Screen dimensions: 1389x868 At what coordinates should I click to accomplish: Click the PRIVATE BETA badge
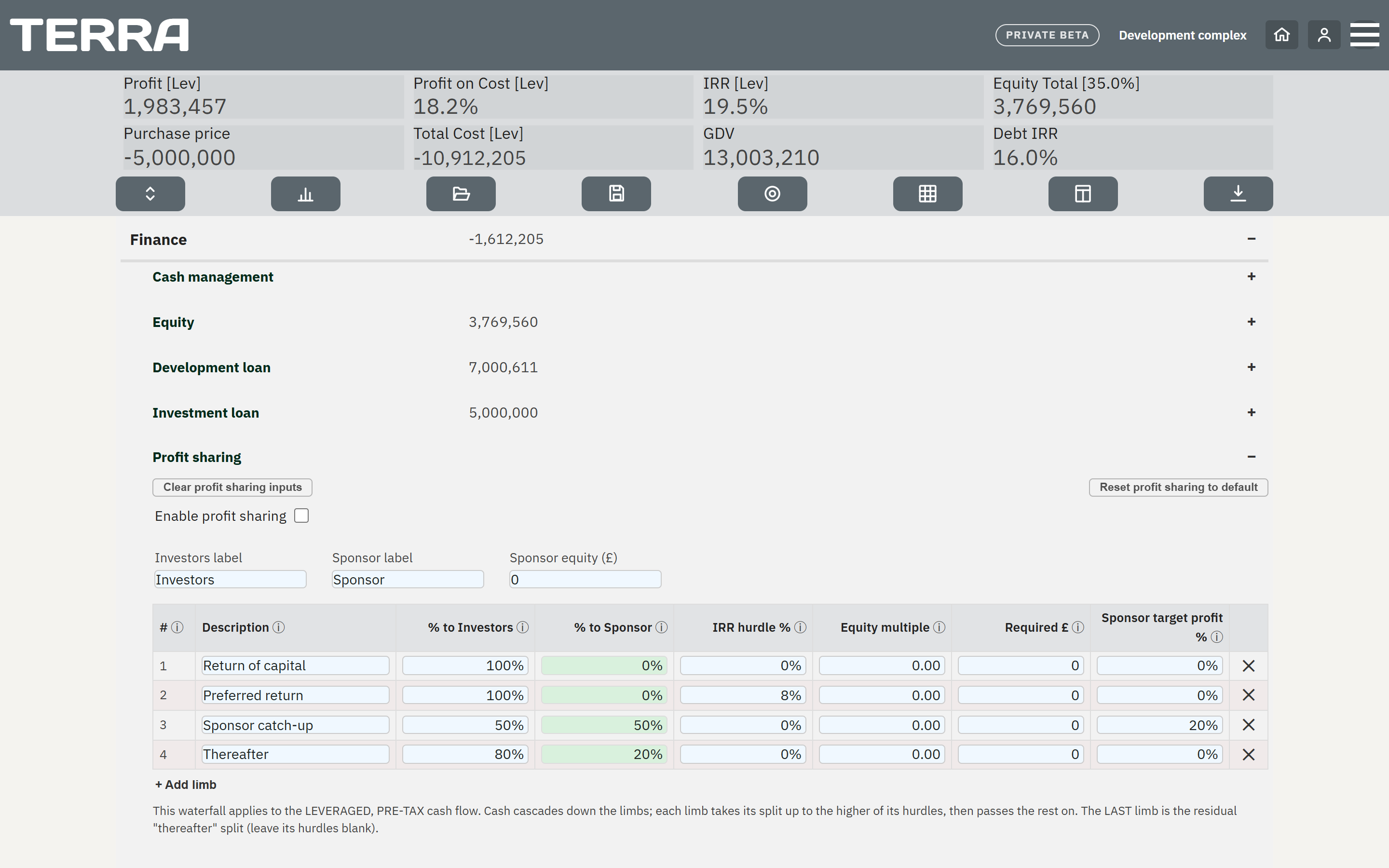click(x=1047, y=35)
